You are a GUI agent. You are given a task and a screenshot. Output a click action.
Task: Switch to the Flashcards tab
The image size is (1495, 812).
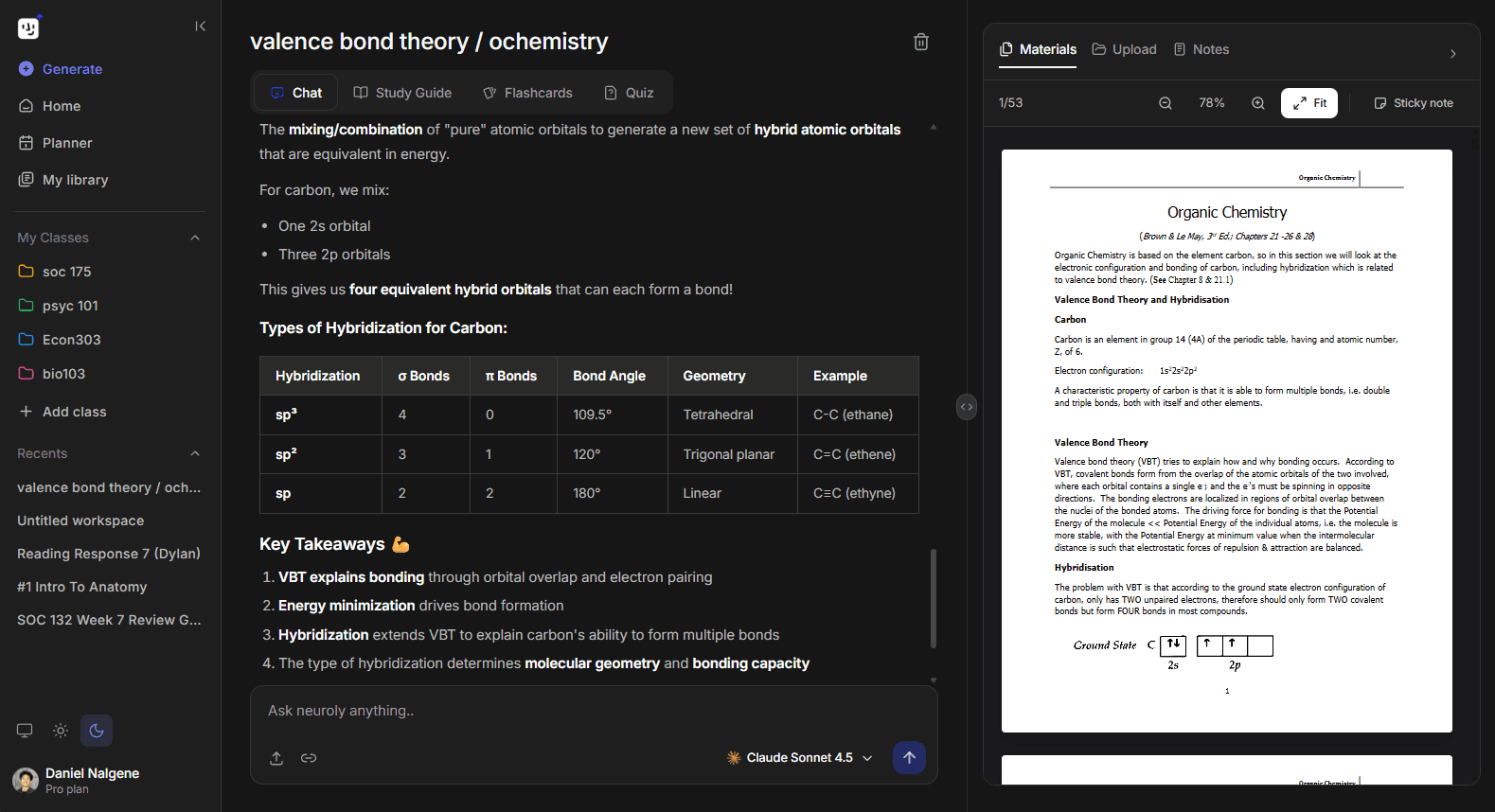[x=527, y=93]
